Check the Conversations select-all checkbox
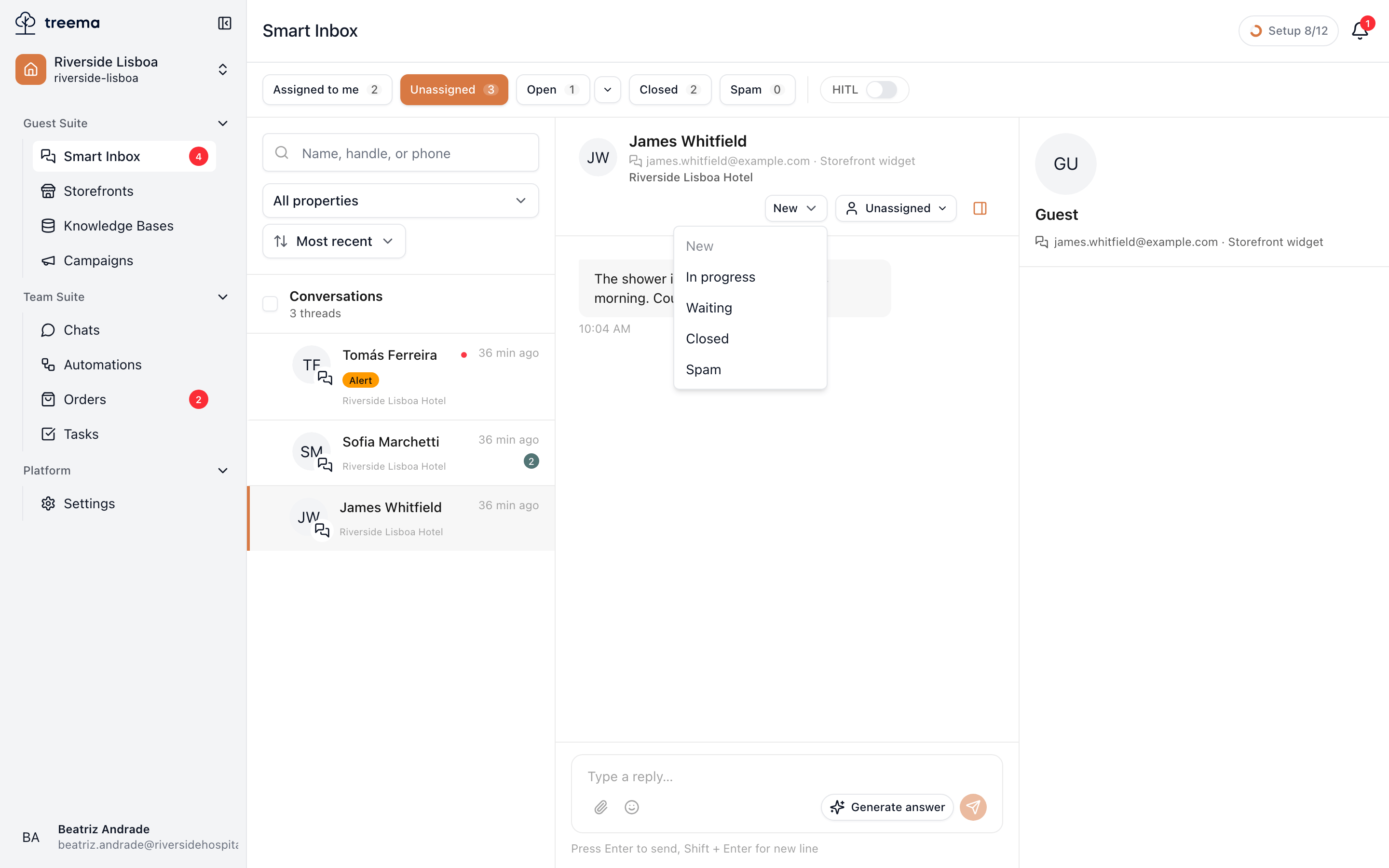Viewport: 1389px width, 868px height. click(270, 304)
